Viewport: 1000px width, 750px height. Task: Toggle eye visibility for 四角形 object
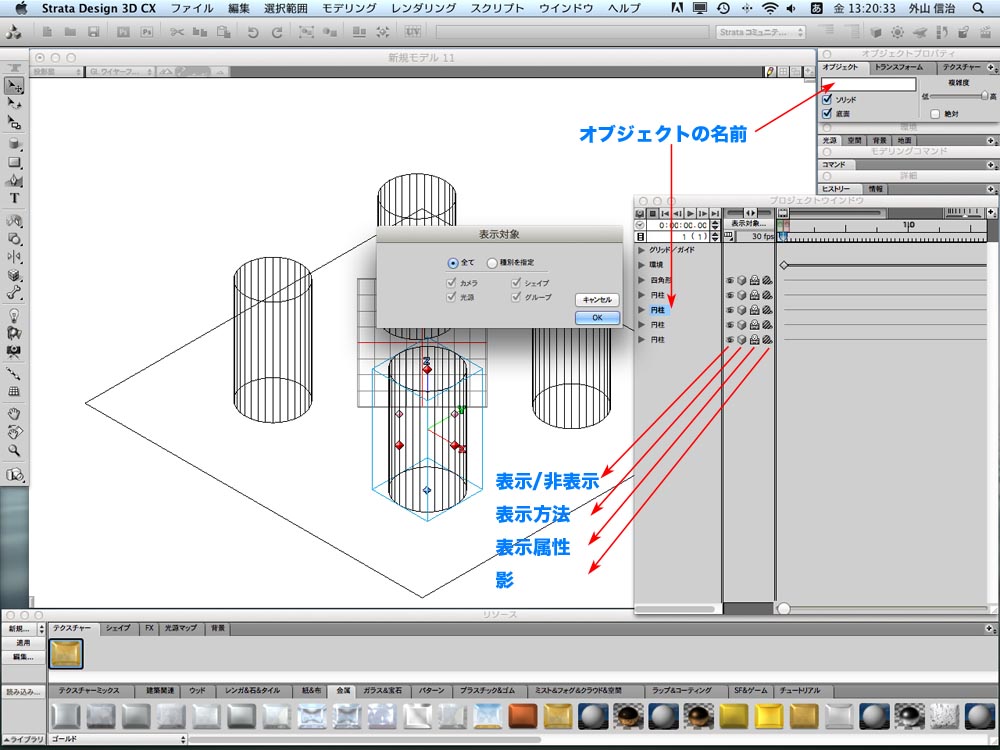(x=730, y=281)
